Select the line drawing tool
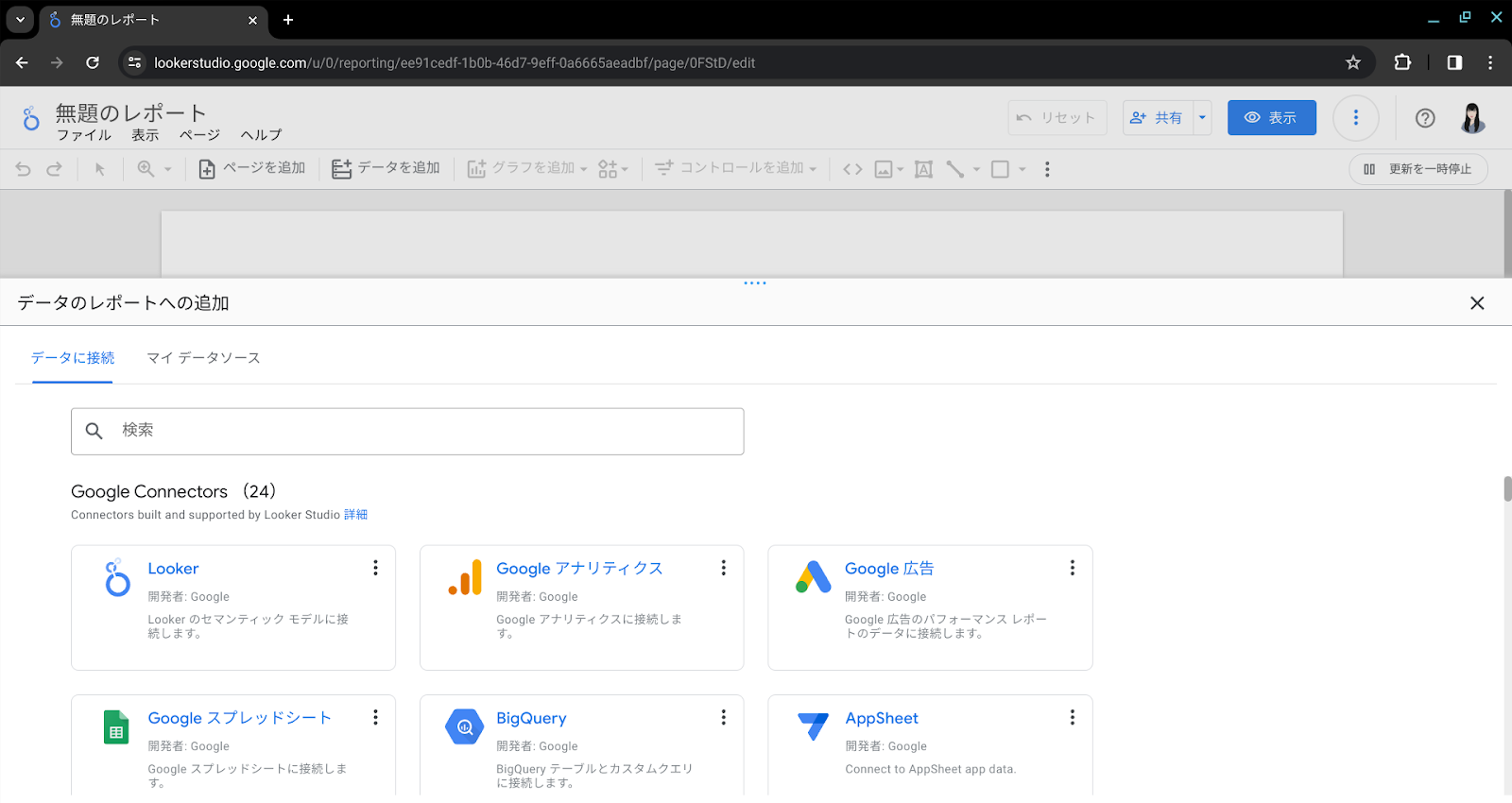This screenshot has width=1512, height=803. (x=954, y=169)
